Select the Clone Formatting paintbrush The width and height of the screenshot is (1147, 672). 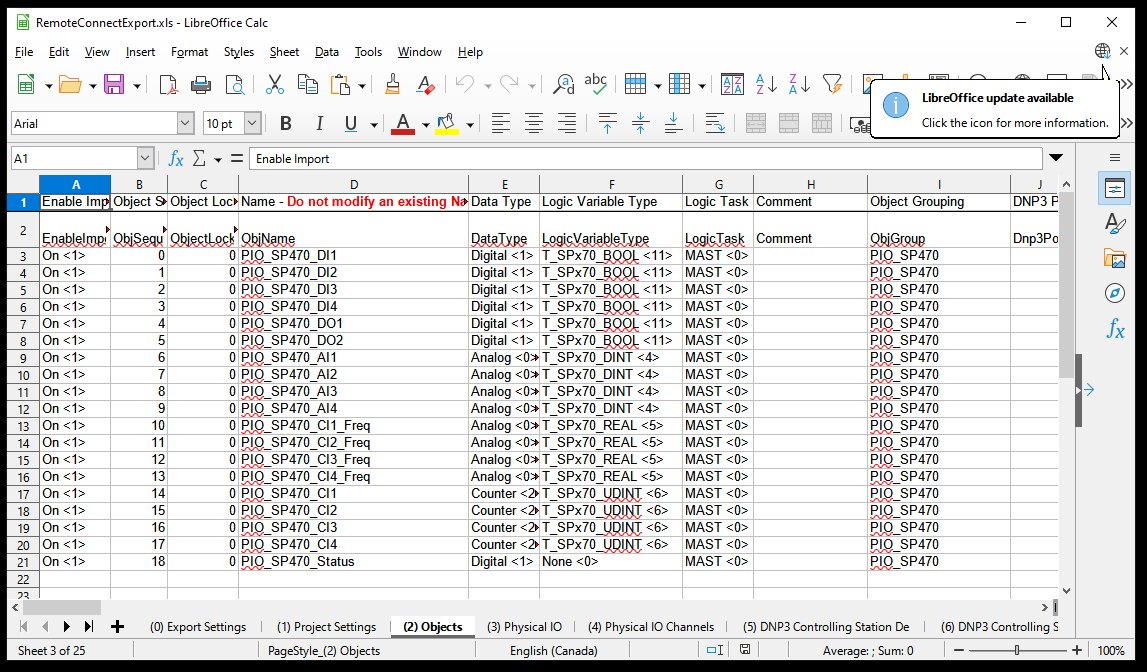click(x=392, y=85)
